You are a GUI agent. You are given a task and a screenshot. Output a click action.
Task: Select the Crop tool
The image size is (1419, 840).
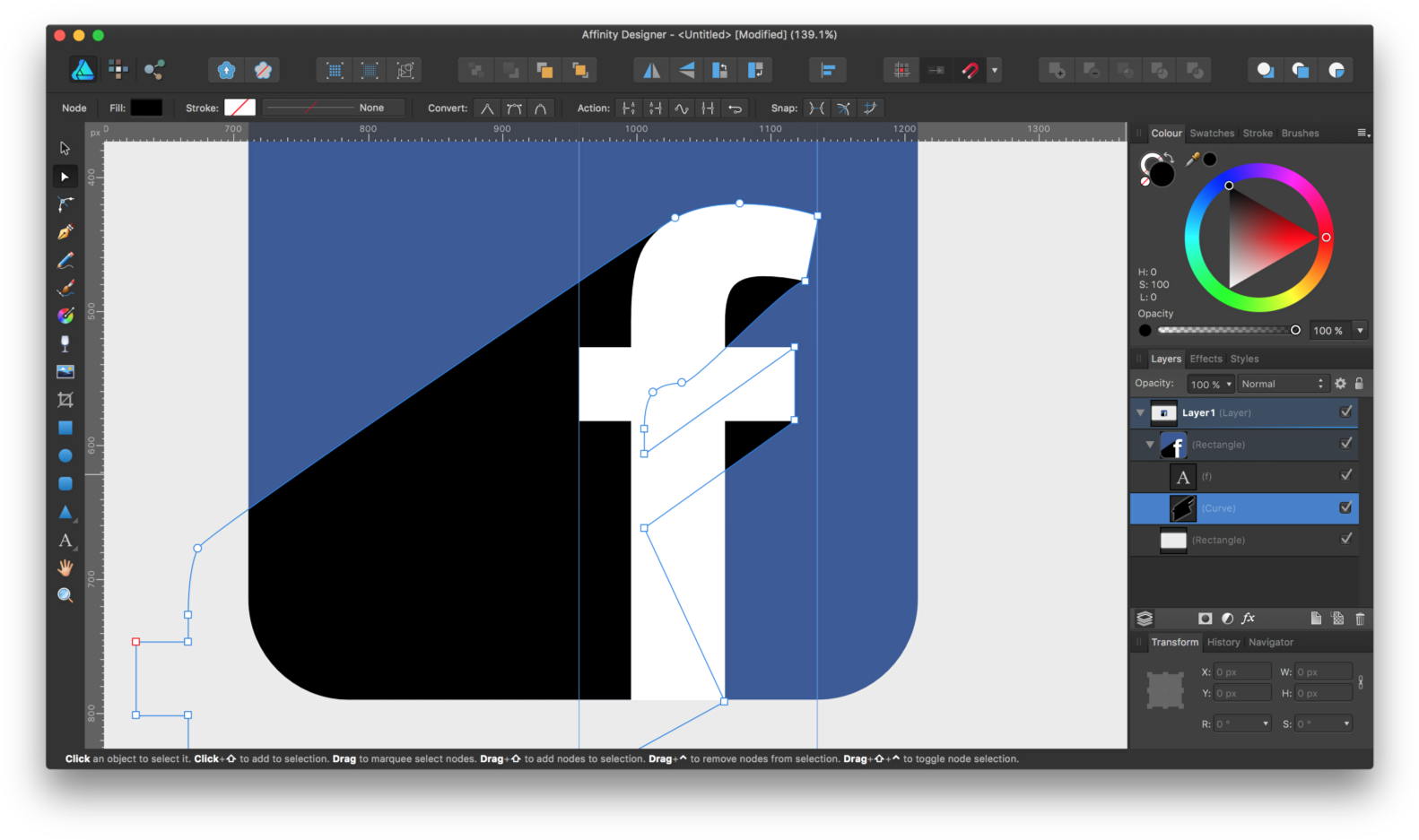click(x=65, y=400)
